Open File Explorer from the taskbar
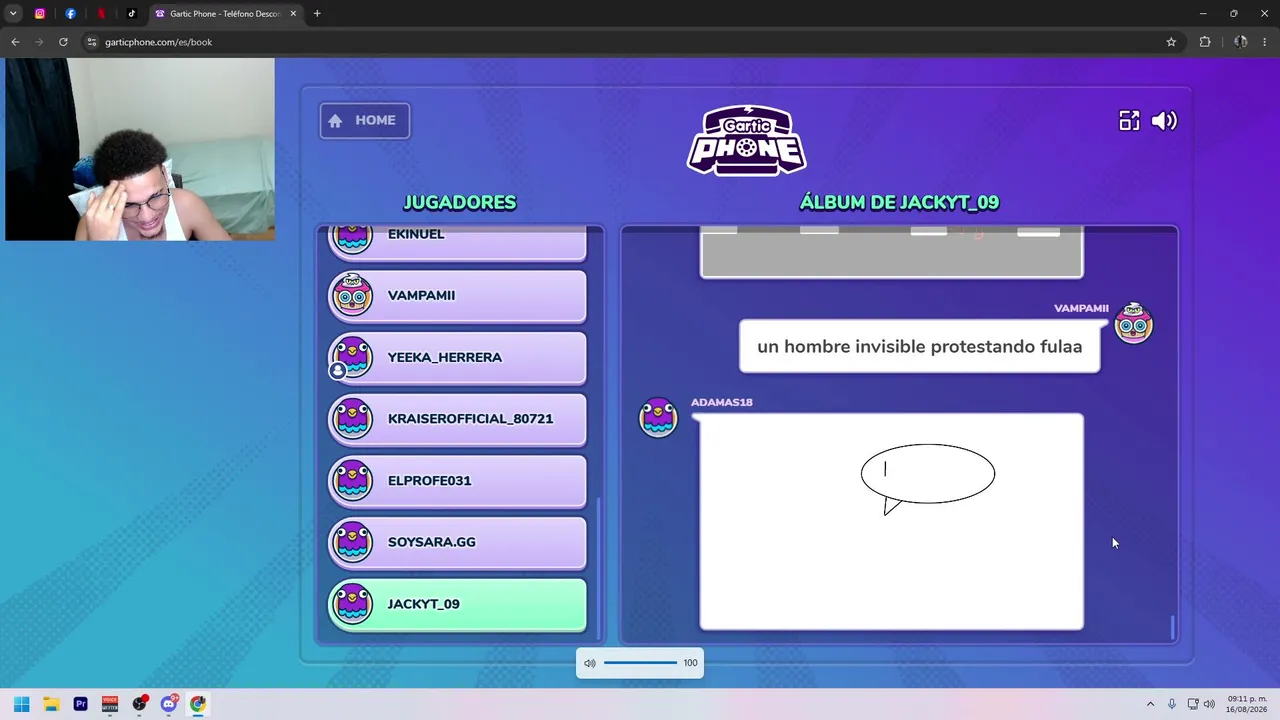The width and height of the screenshot is (1280, 720). 51,704
